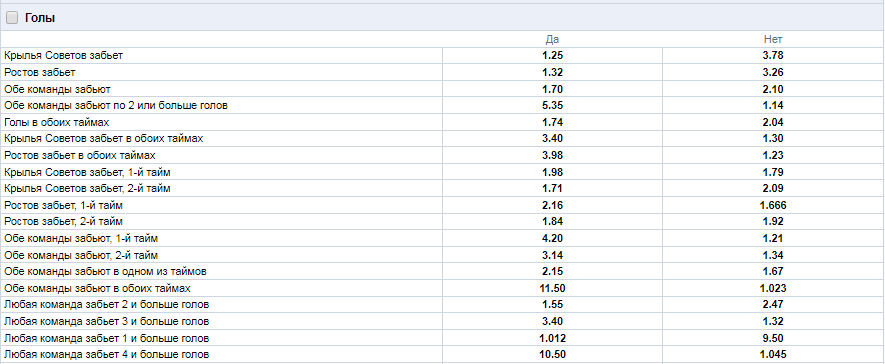Viewport: 885px width, 364px height.
Task: Select 9.50 Любая команда забьет 1 и больше
Action: click(x=773, y=338)
